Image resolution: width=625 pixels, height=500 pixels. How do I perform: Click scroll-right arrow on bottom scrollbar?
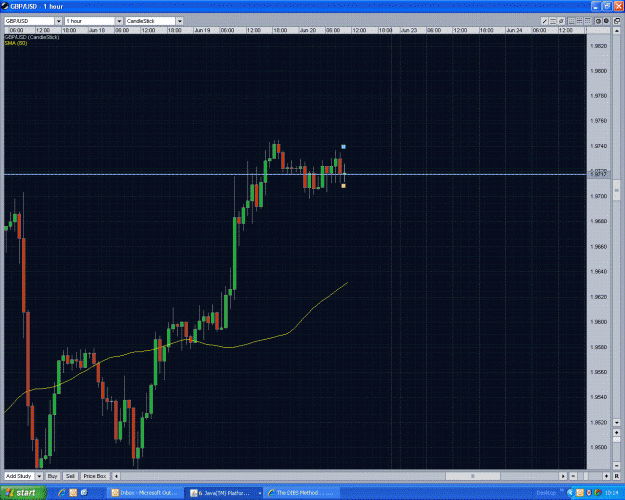(x=563, y=476)
